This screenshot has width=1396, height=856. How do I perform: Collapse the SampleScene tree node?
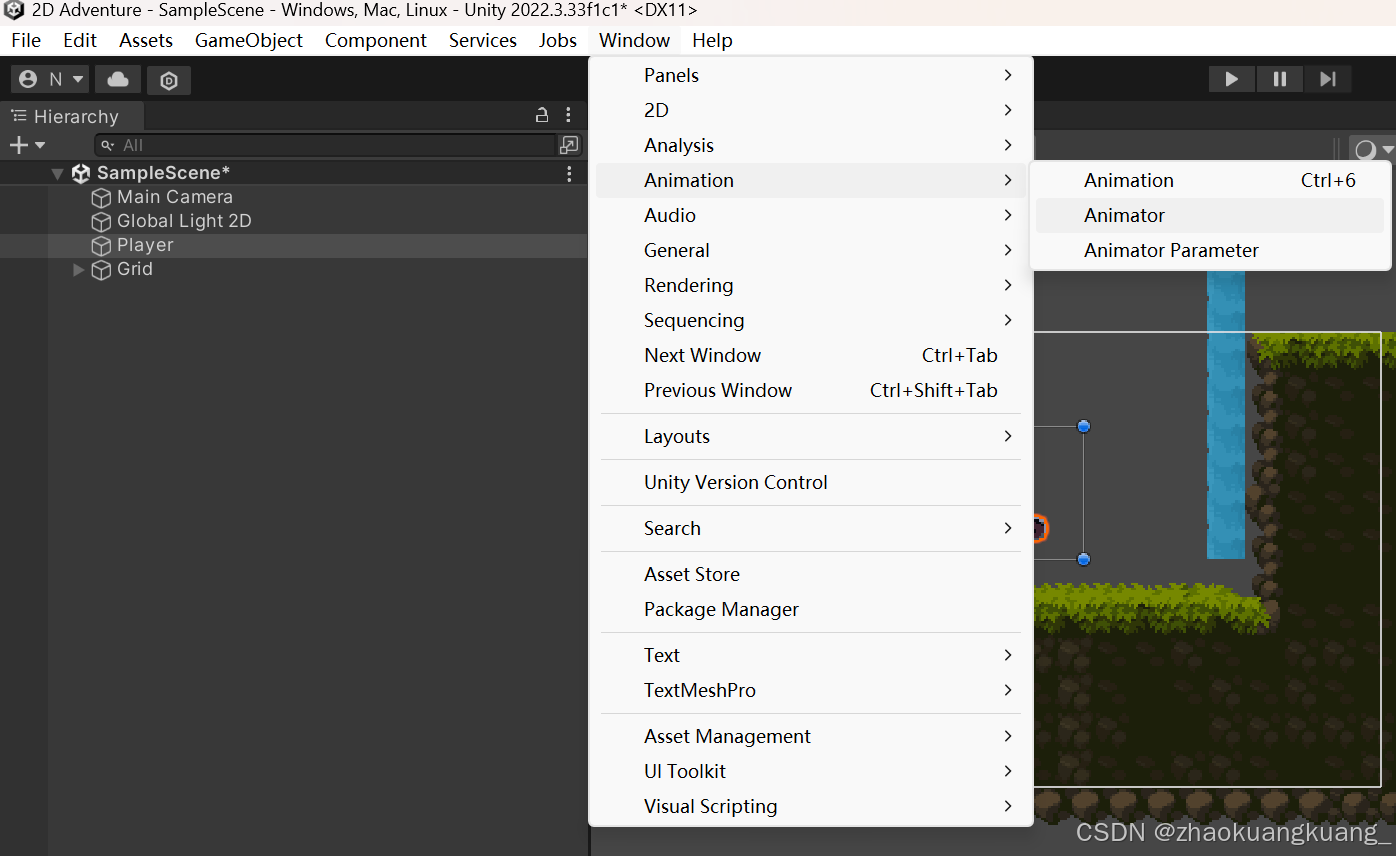(57, 173)
